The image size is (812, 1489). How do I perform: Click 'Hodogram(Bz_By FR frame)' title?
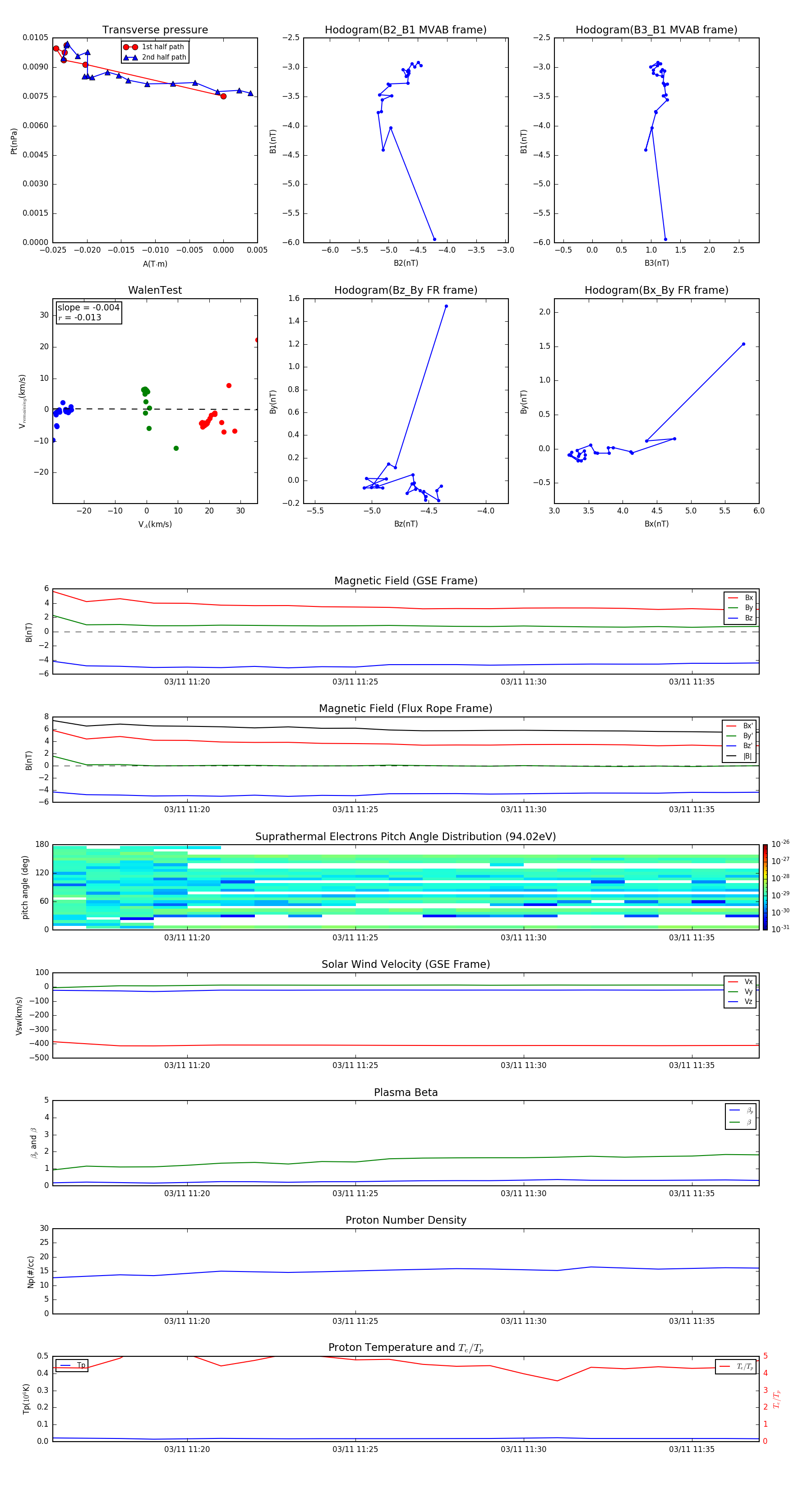click(406, 290)
